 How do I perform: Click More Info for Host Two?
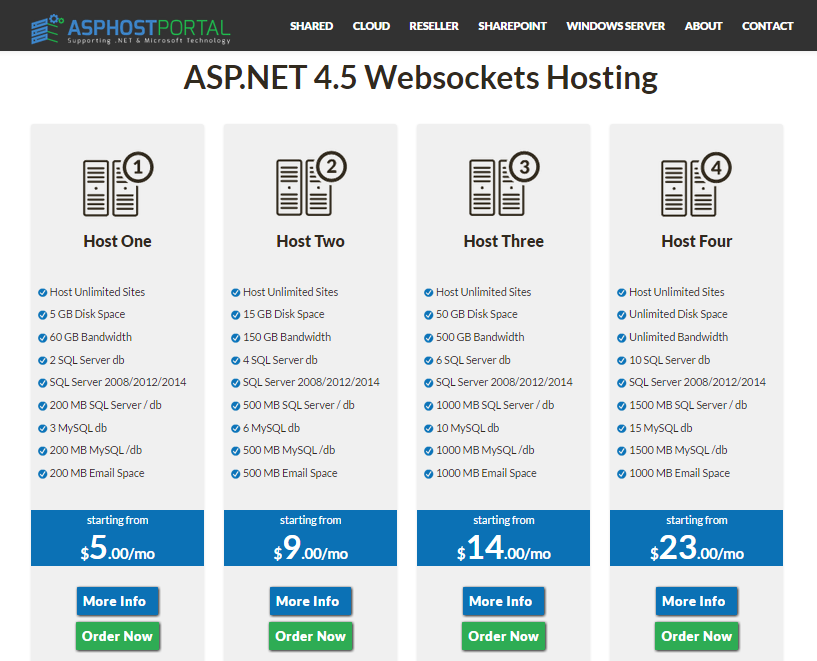point(311,601)
